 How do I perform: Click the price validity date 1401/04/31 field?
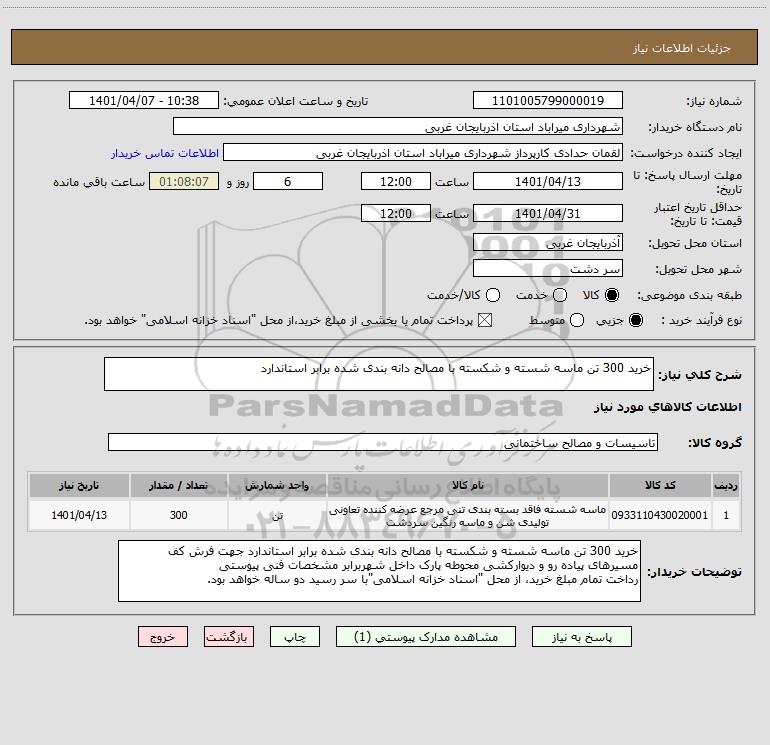548,214
